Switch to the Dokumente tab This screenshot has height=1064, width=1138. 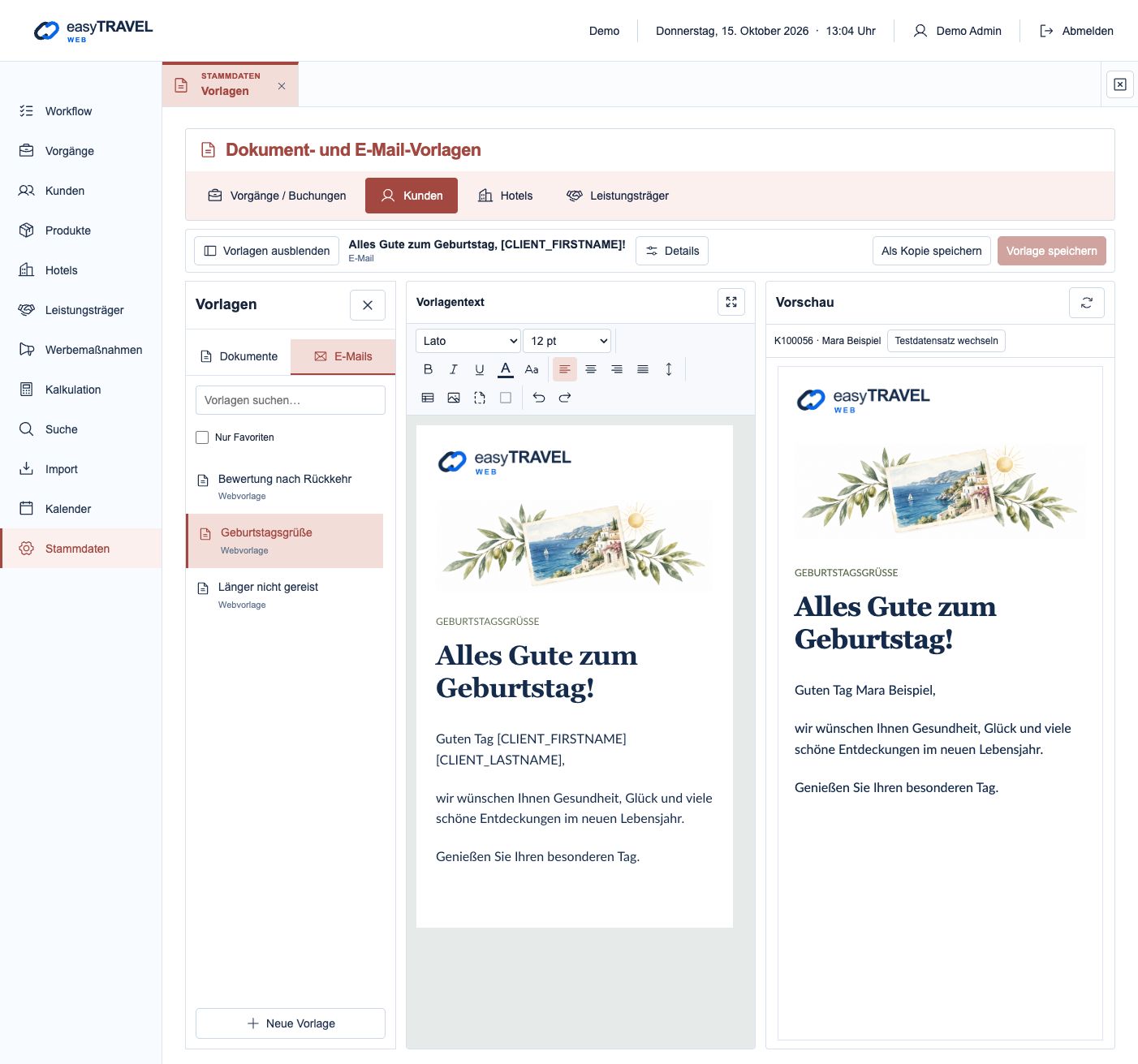click(239, 356)
